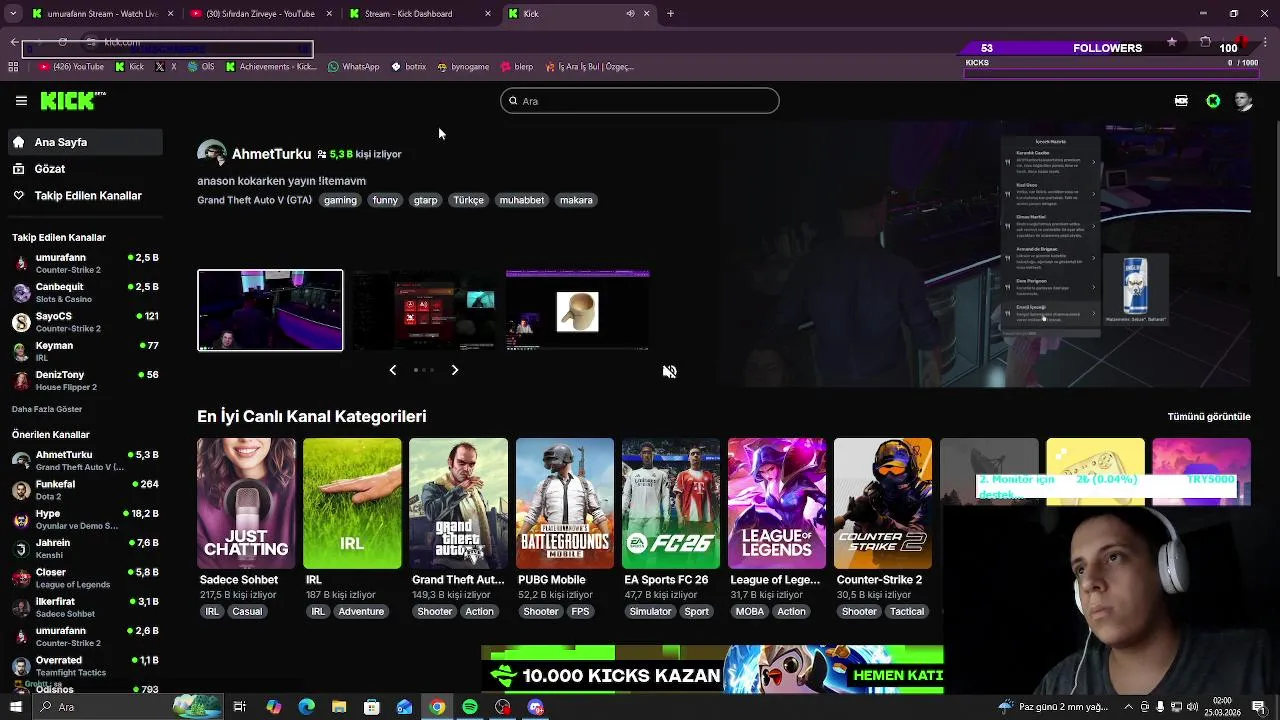Image resolution: width=1280 pixels, height=720 pixels.
Task: Select the Türkçe tag
Action: (x=468, y=200)
